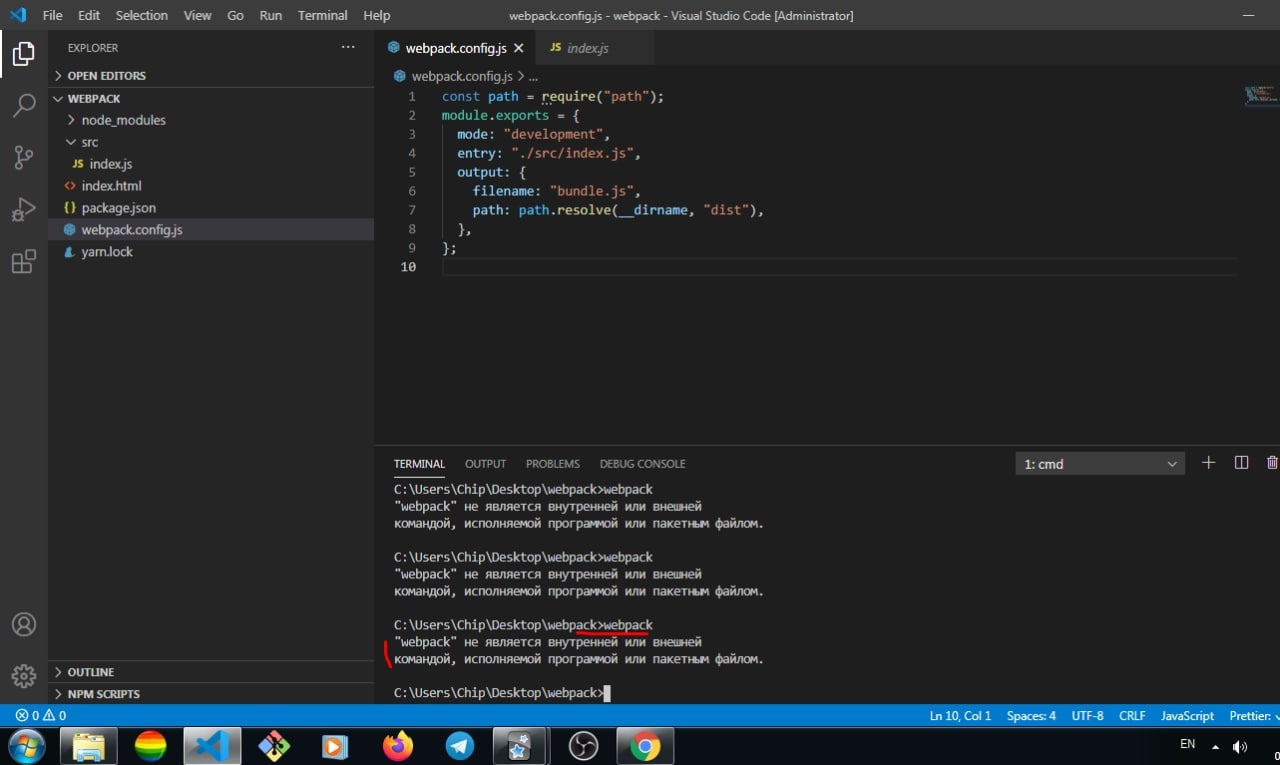Image resolution: width=1280 pixels, height=765 pixels.
Task: Expand the NPM Scripts section
Action: (211, 694)
